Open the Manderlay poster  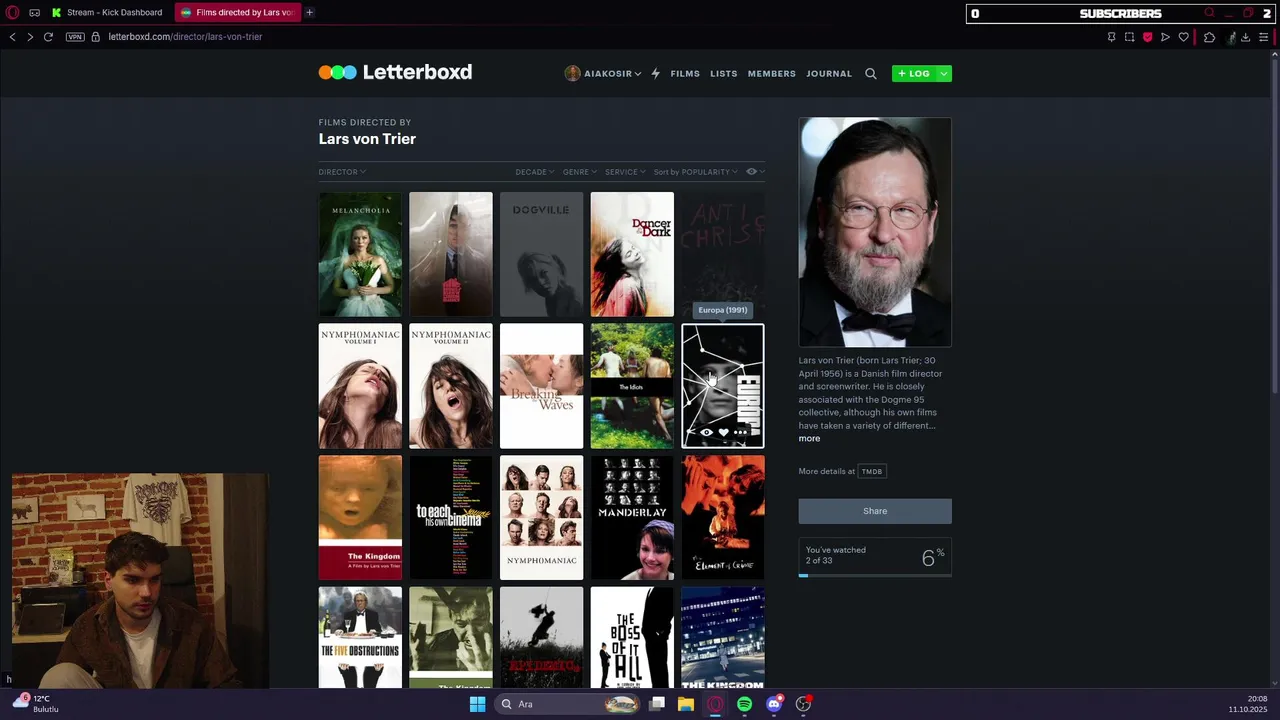pyautogui.click(x=632, y=517)
